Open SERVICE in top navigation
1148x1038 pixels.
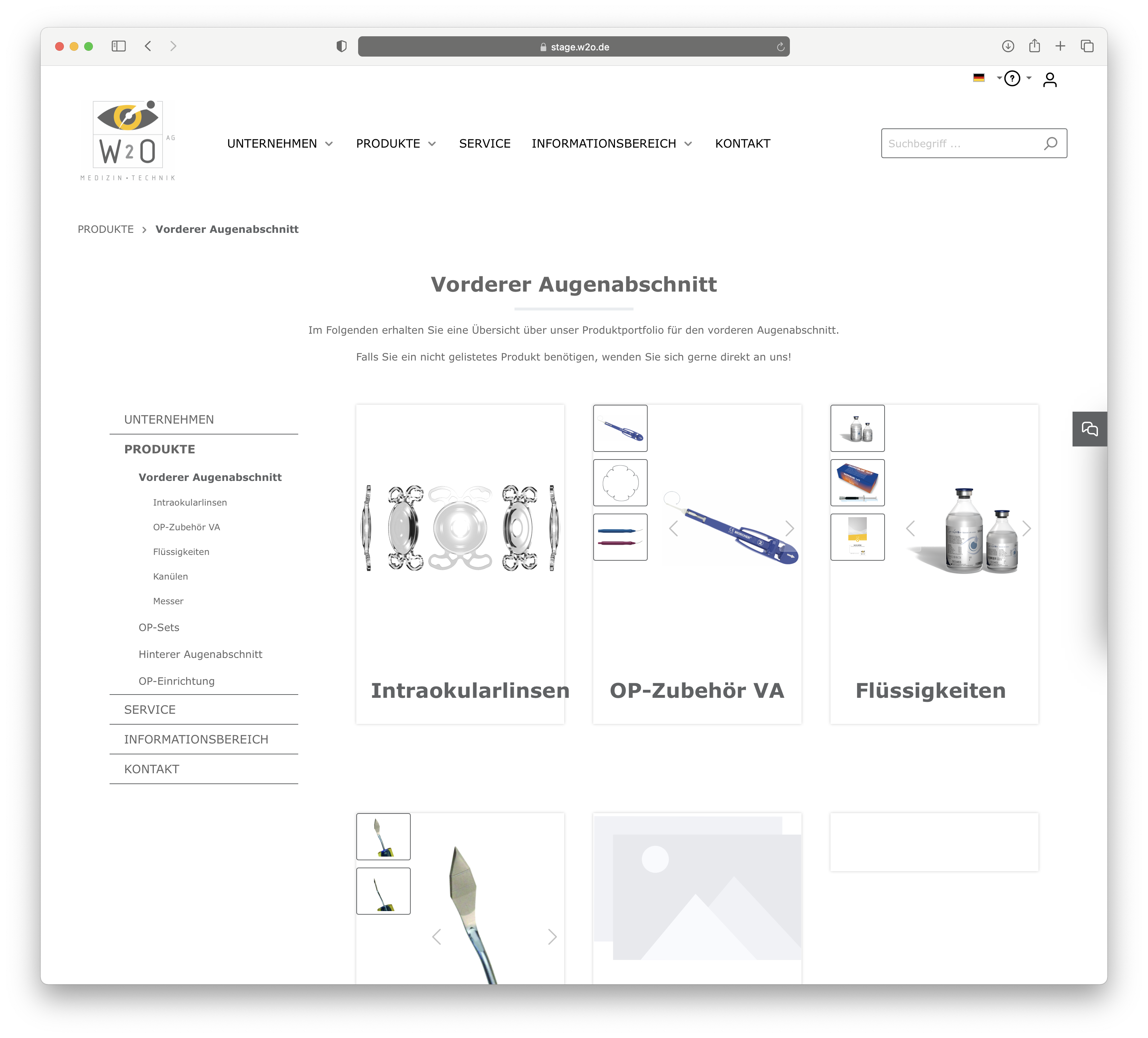pos(485,143)
